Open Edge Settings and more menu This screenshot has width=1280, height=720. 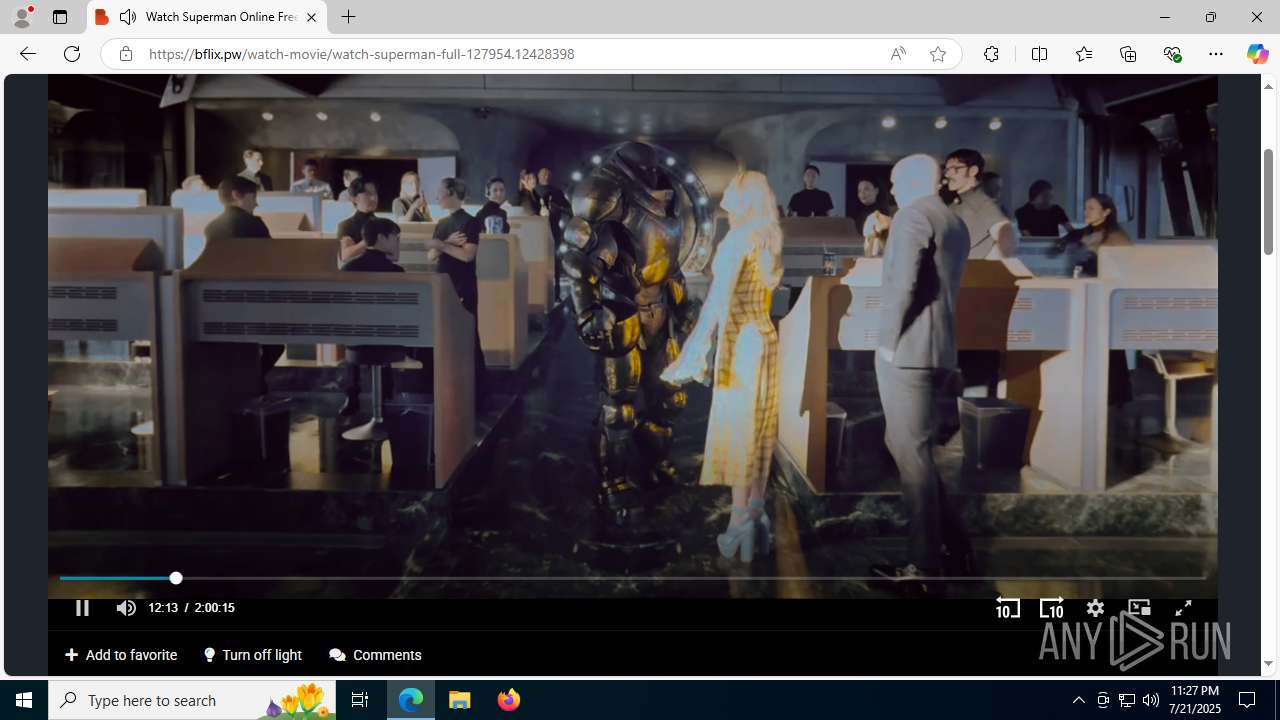1216,54
